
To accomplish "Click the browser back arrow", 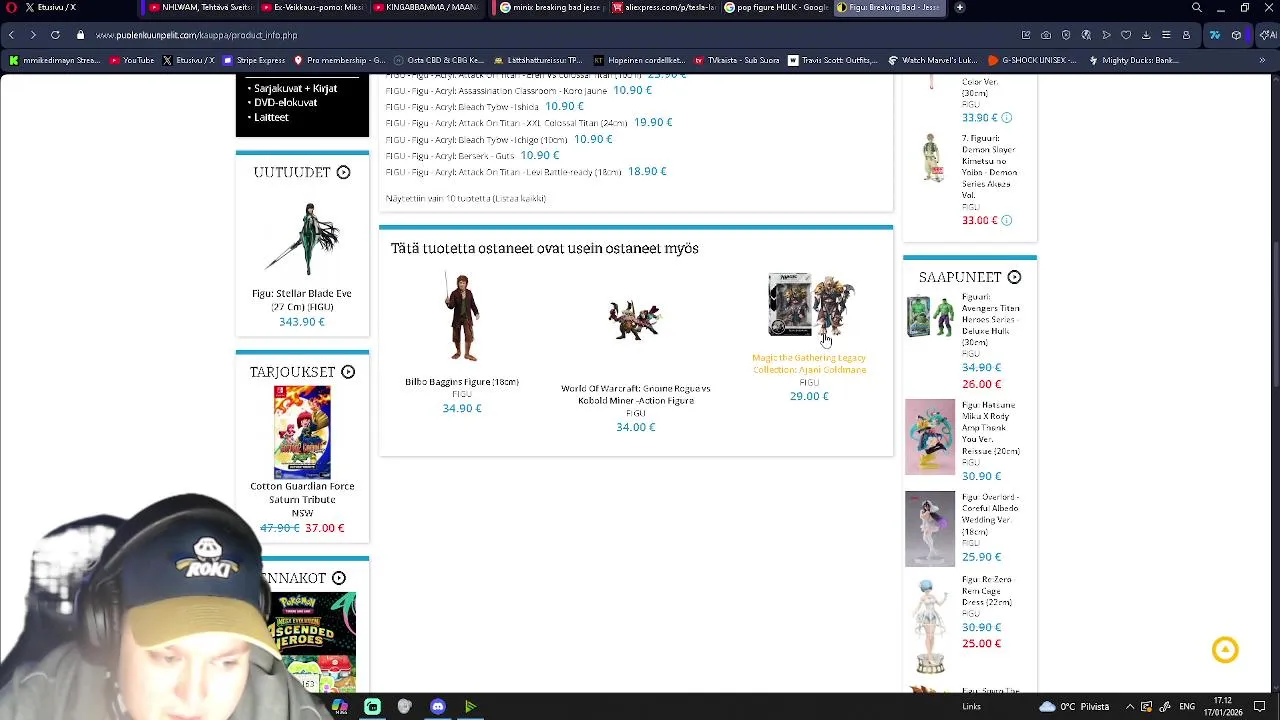I will click(x=11, y=35).
